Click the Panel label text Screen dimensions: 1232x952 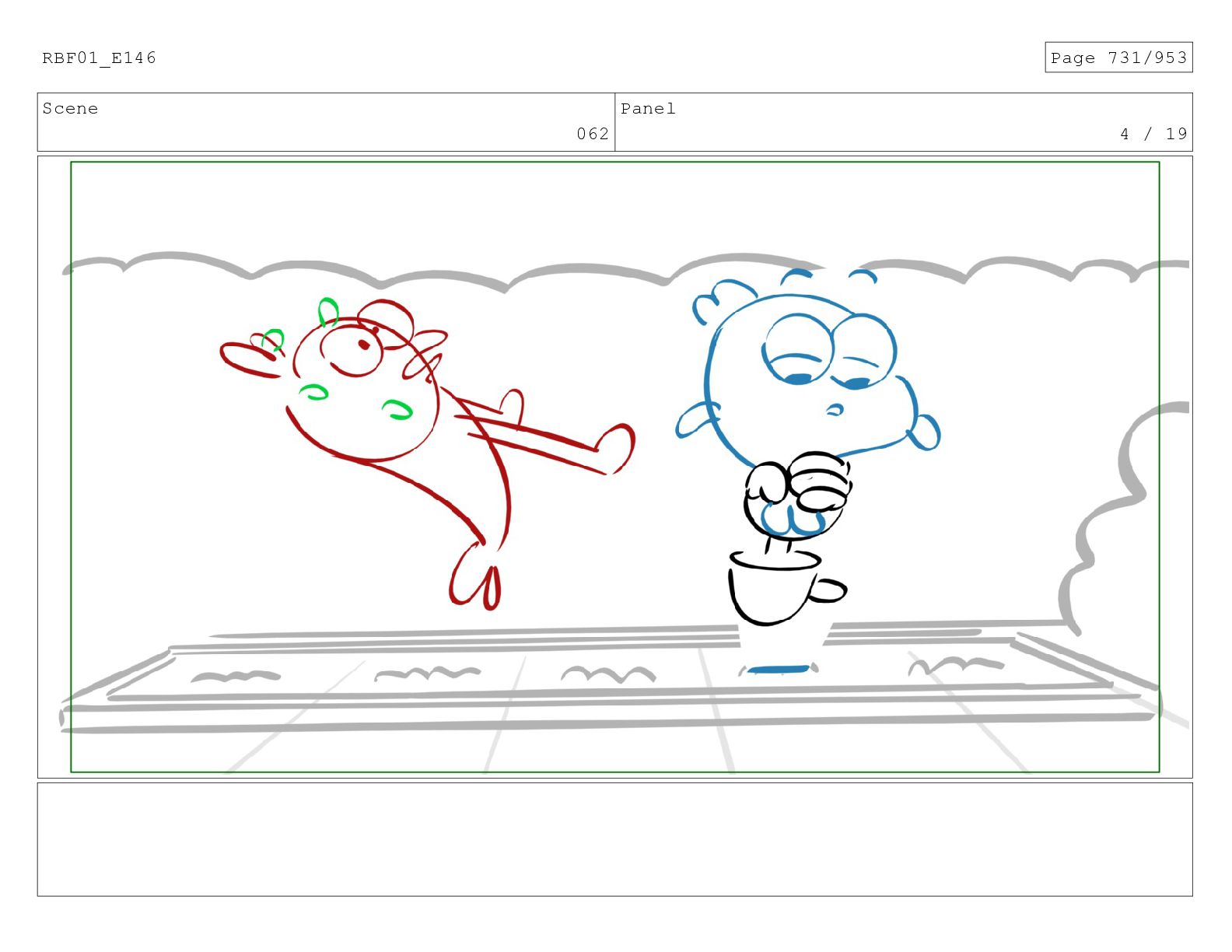(x=649, y=109)
